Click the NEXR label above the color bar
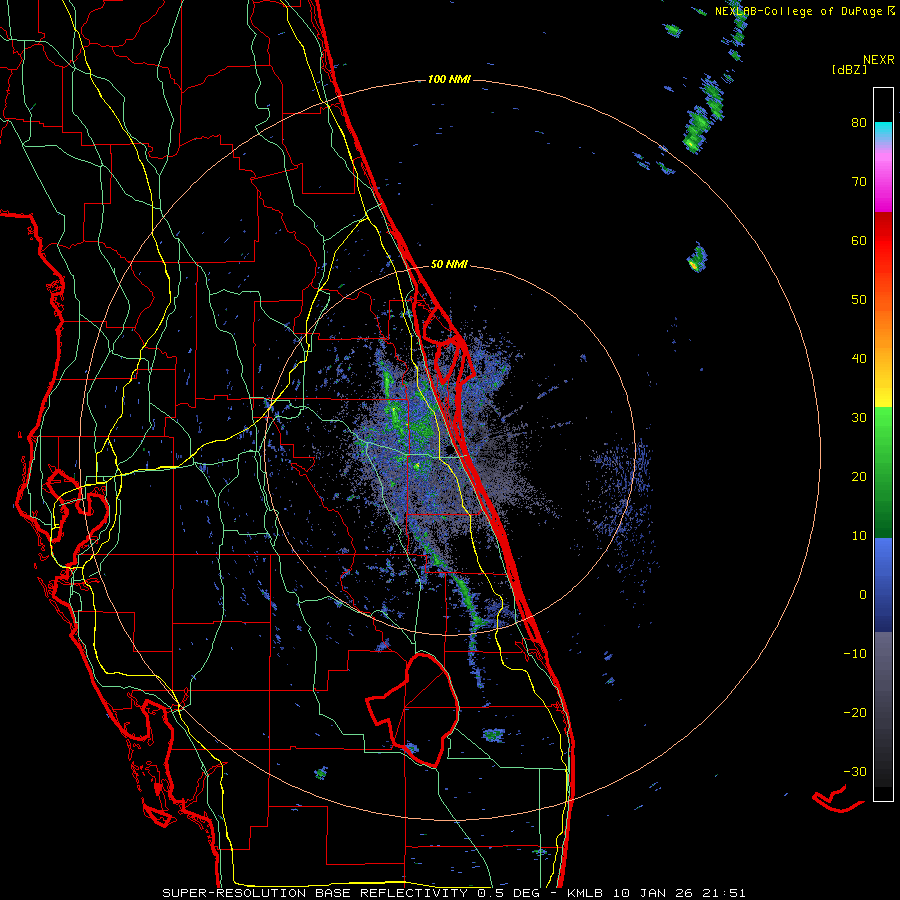 [879, 60]
